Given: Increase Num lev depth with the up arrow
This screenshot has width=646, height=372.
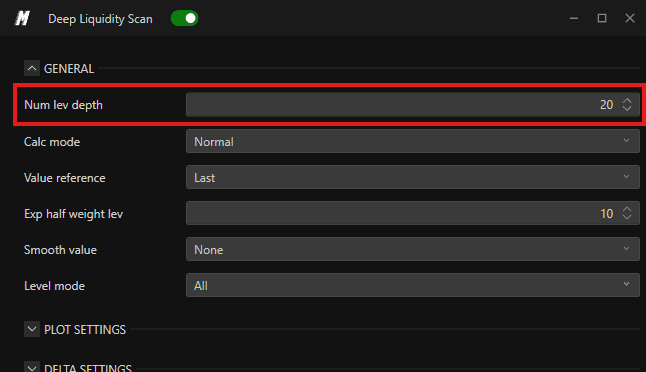Looking at the screenshot, I should [627, 101].
